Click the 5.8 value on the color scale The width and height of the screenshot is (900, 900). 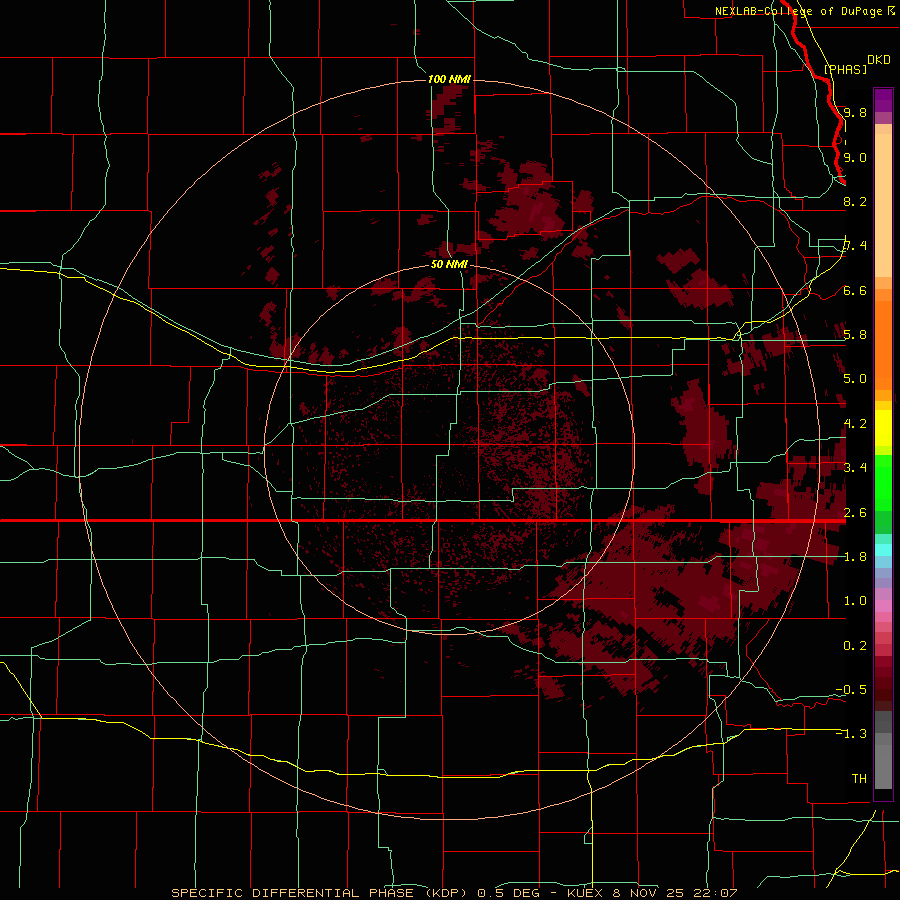(x=855, y=335)
